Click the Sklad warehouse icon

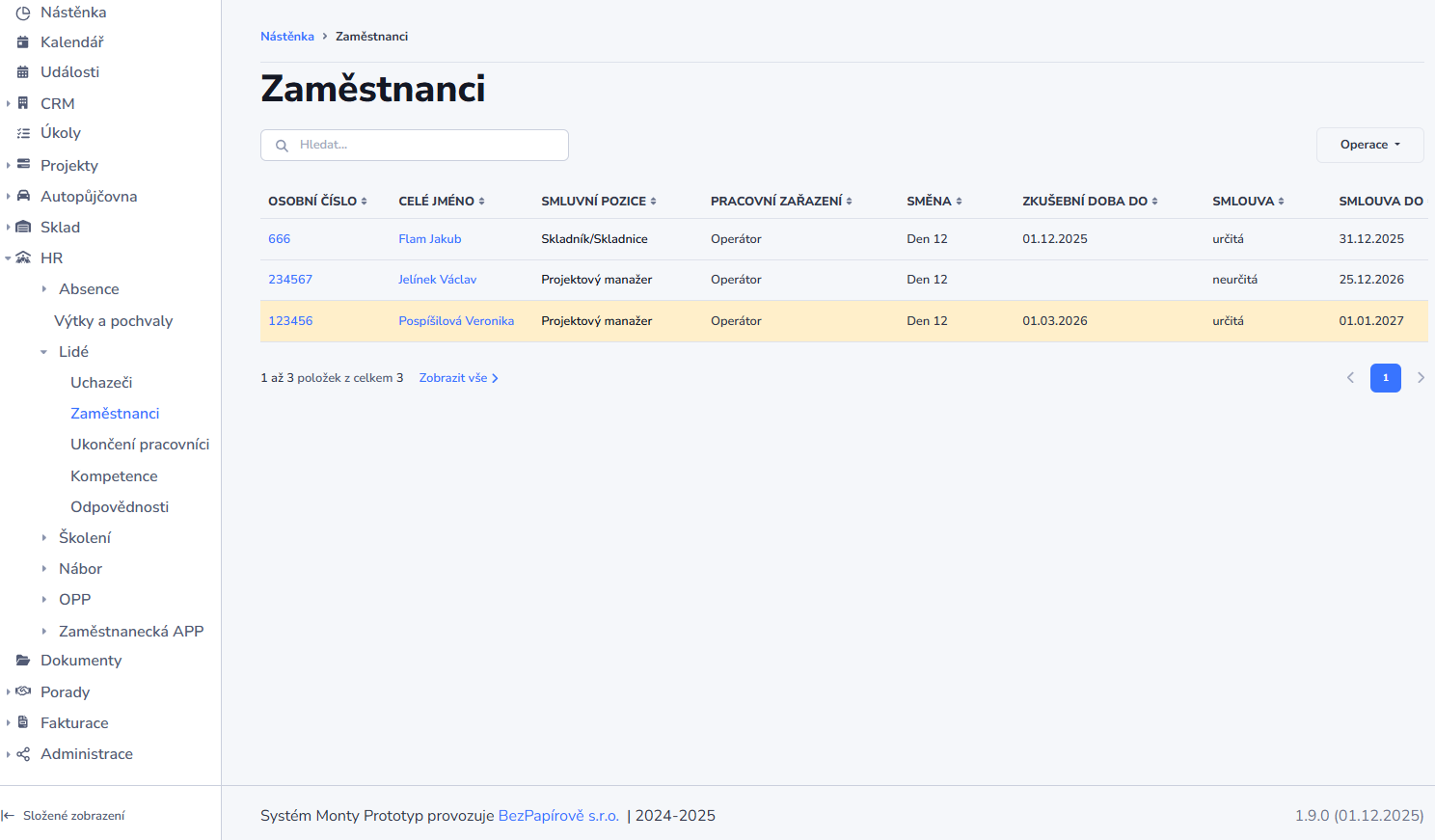click(x=23, y=227)
